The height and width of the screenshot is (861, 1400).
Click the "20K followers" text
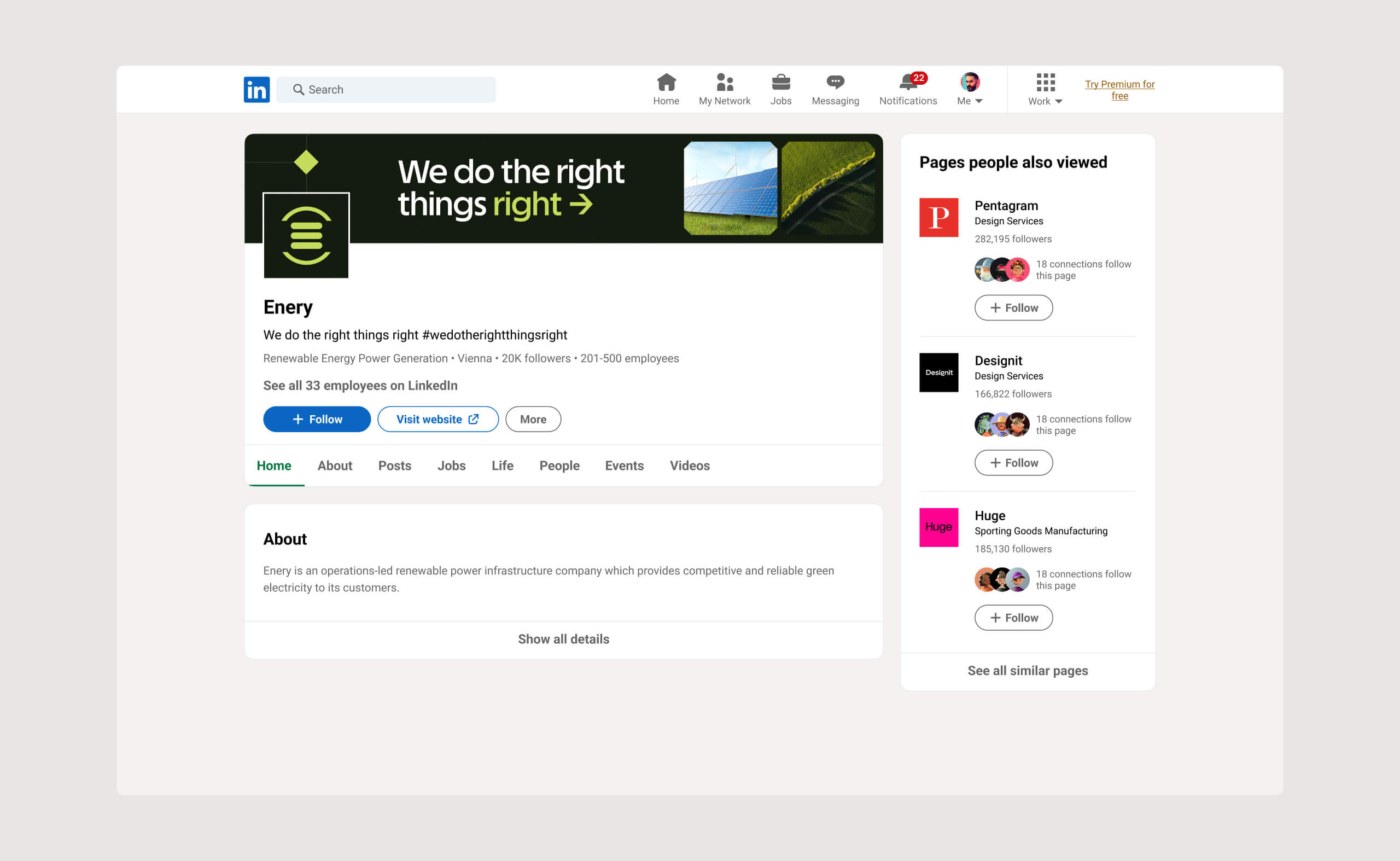pos(536,358)
